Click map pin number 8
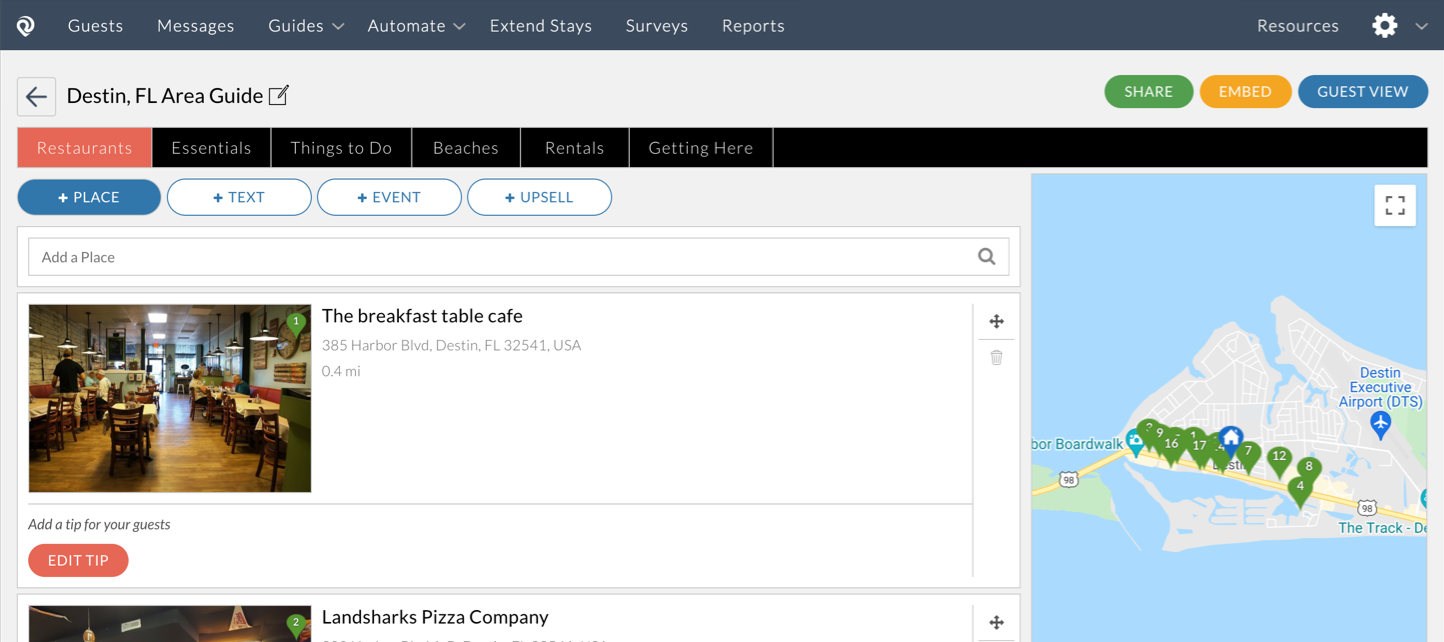Screen dimensions: 1444x642 point(1308,469)
